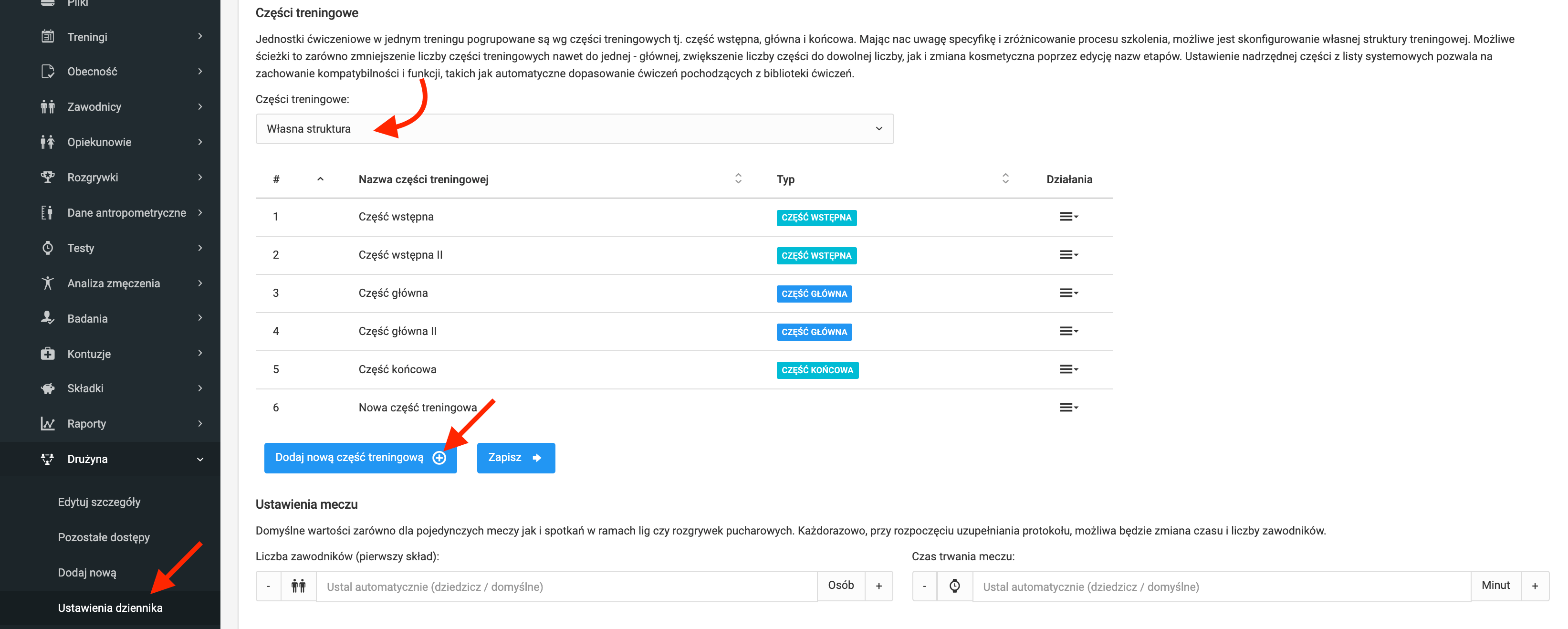
Task: Open Ustawienia dziennika submenu item
Action: 110,608
